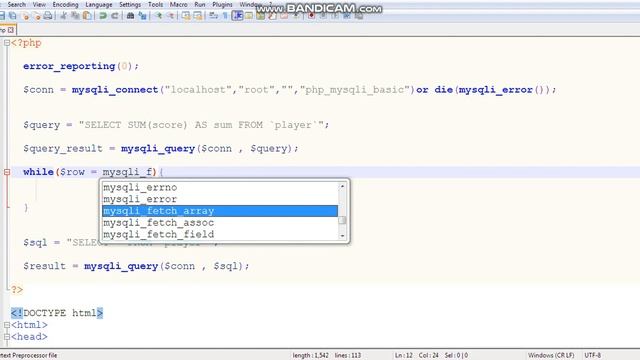Collapse the <html> fold marker

point(7,325)
